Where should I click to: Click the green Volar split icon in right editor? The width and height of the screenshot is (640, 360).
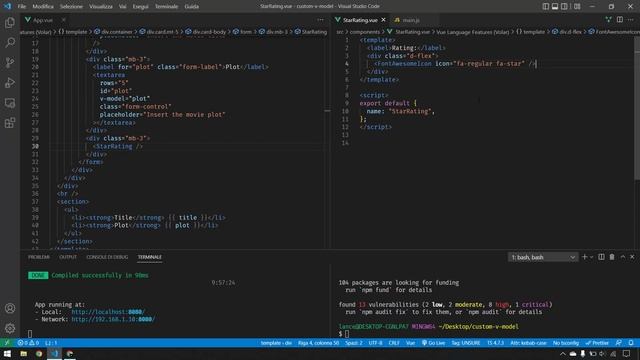(x=609, y=20)
